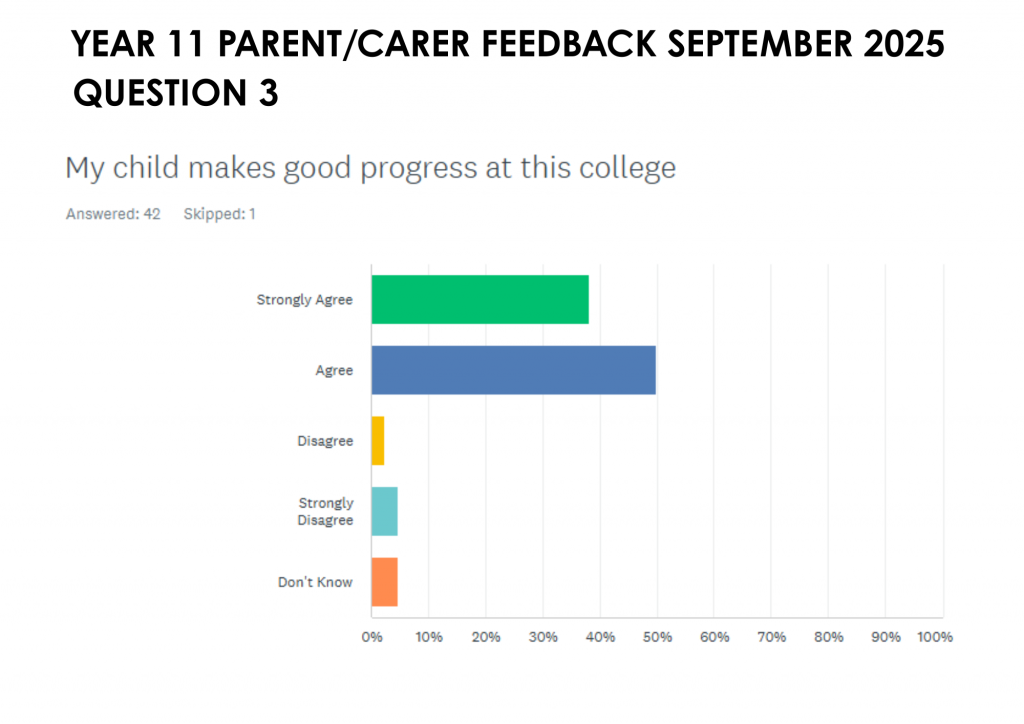Click the 50% tick label
This screenshot has height=724, width=1024.
pos(657,637)
